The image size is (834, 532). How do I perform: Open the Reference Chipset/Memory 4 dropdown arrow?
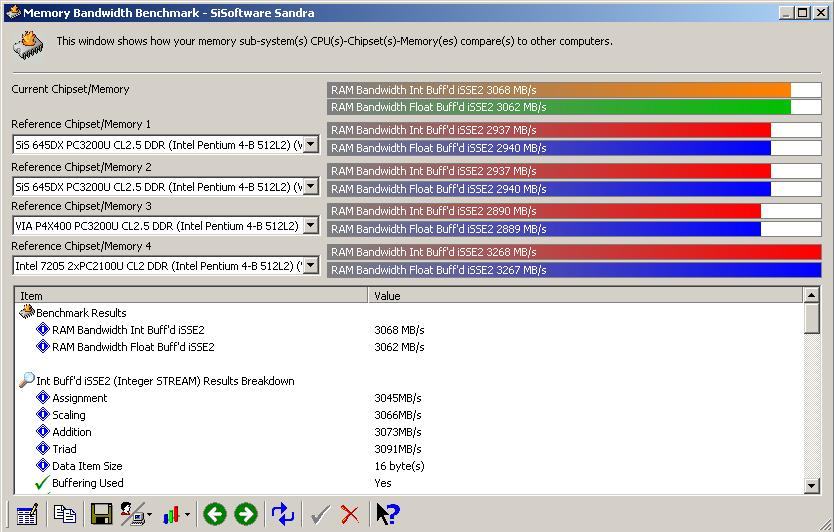coord(311,265)
